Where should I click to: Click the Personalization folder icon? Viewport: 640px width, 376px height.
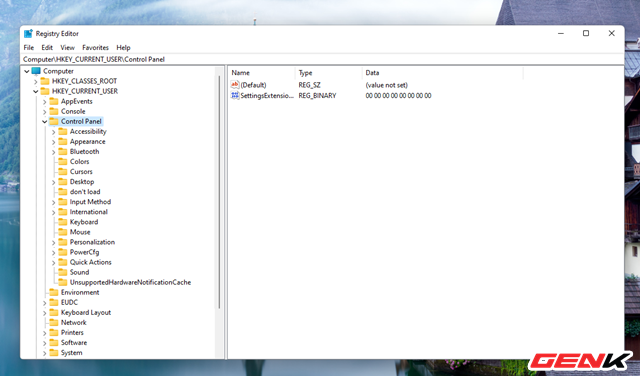pyautogui.click(x=63, y=242)
